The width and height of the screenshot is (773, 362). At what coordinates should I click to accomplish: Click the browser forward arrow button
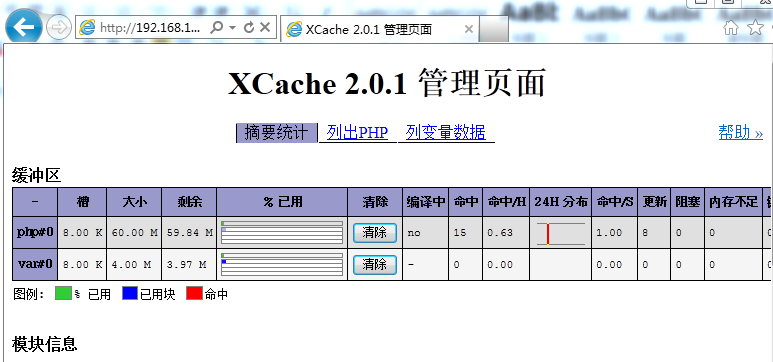(59, 27)
